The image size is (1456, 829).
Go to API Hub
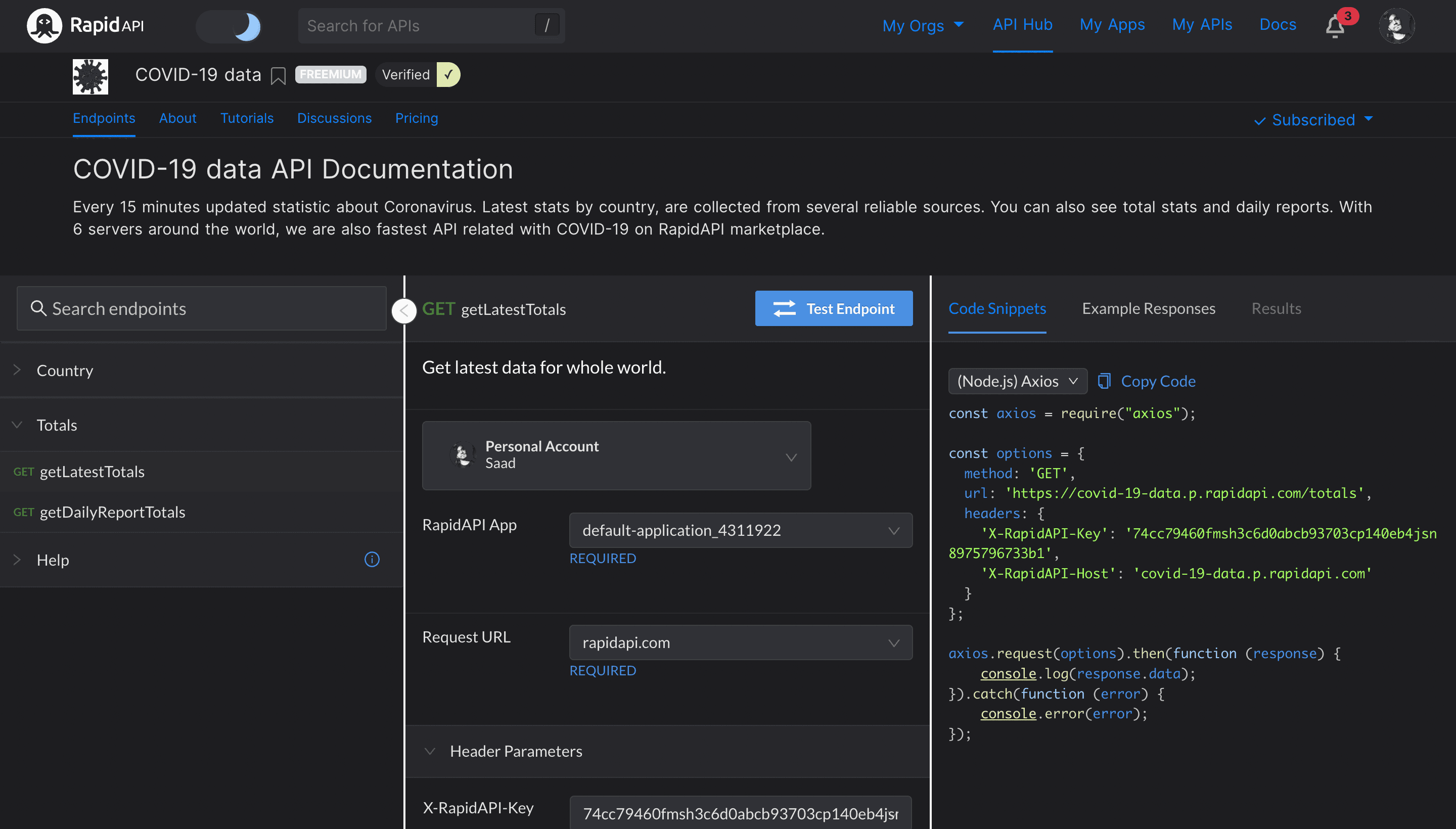[x=1023, y=24]
